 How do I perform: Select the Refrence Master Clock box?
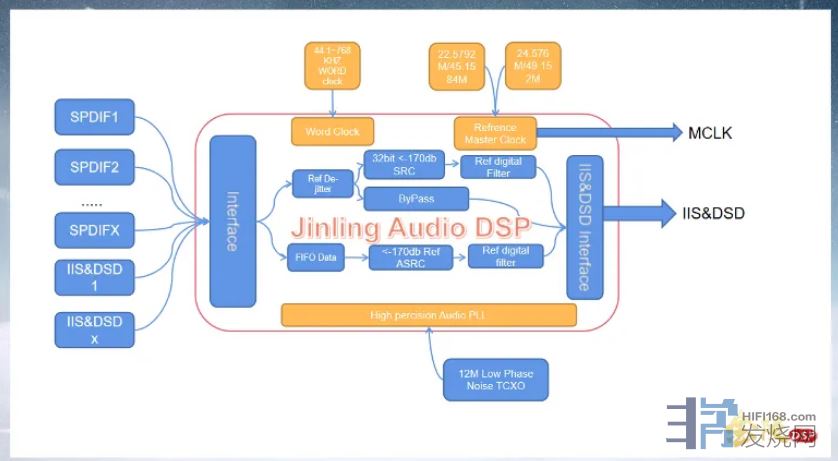click(495, 132)
